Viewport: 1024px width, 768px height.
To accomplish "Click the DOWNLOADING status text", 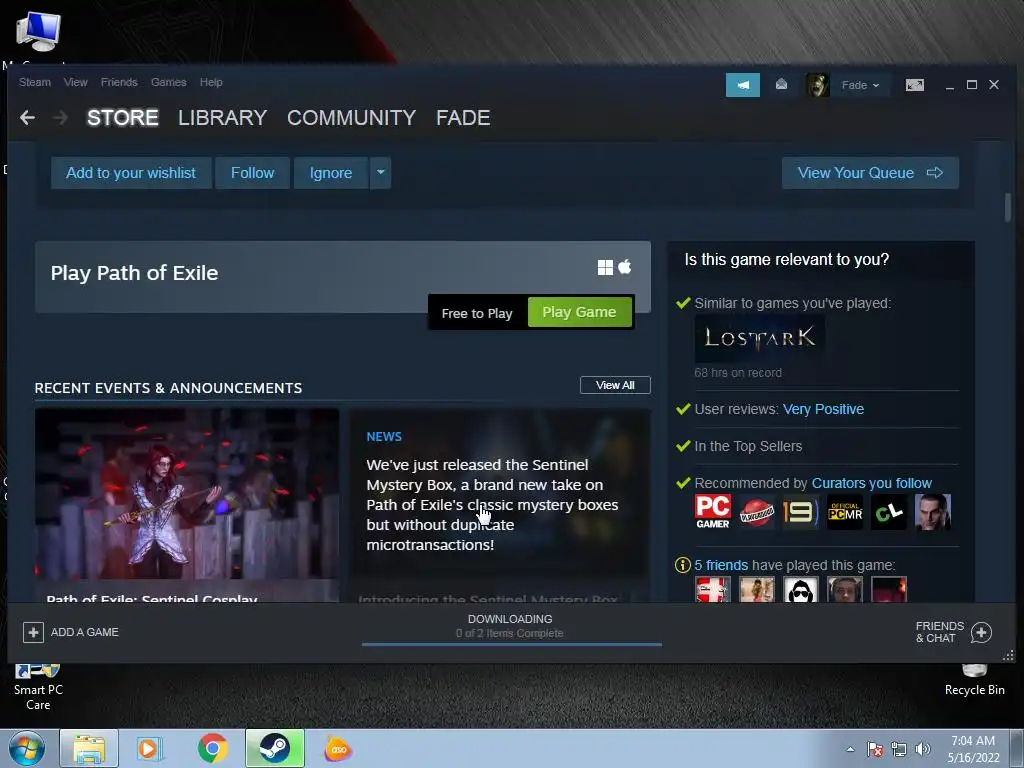I will (x=509, y=618).
